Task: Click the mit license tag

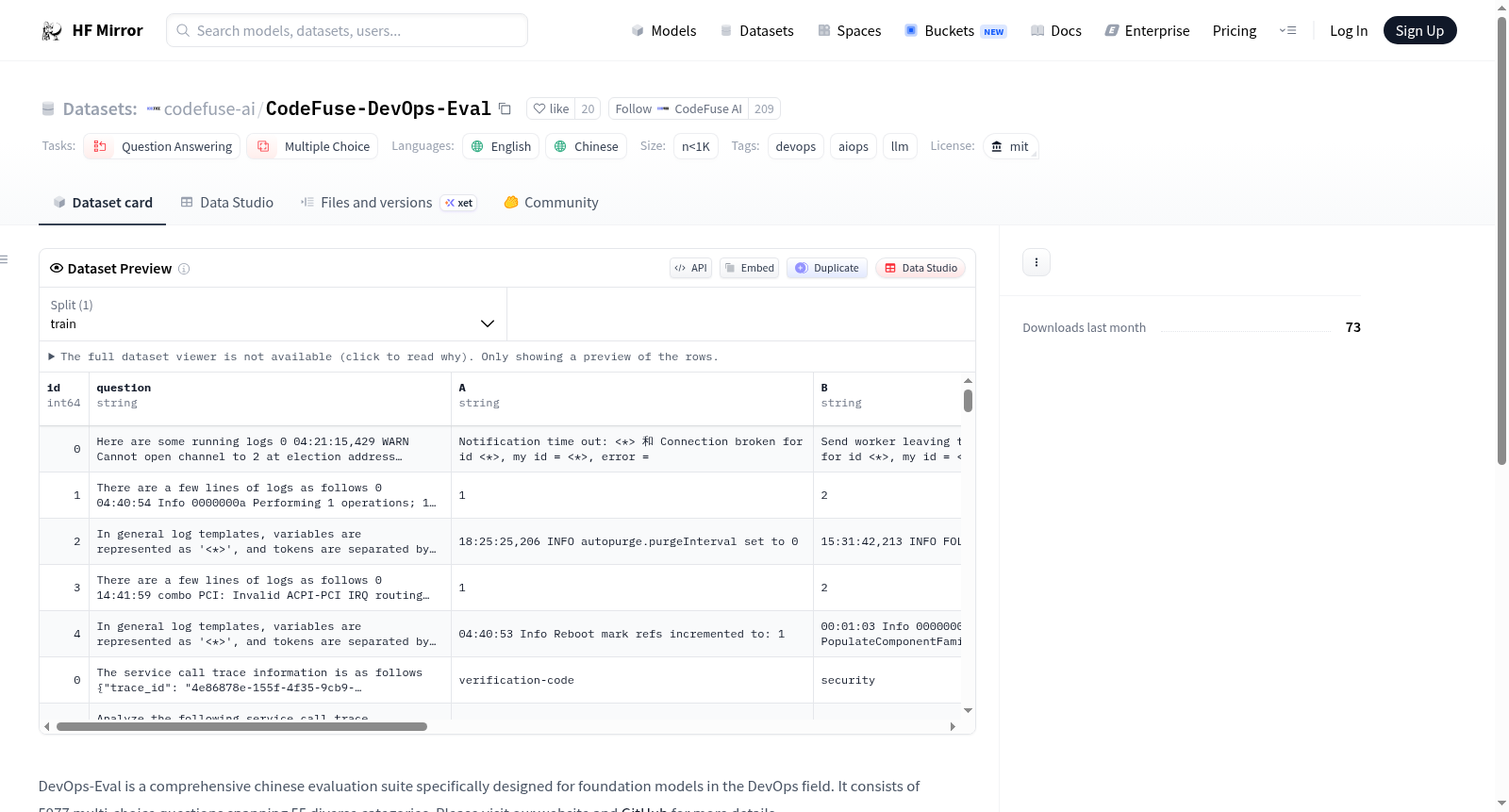Action: [1010, 146]
